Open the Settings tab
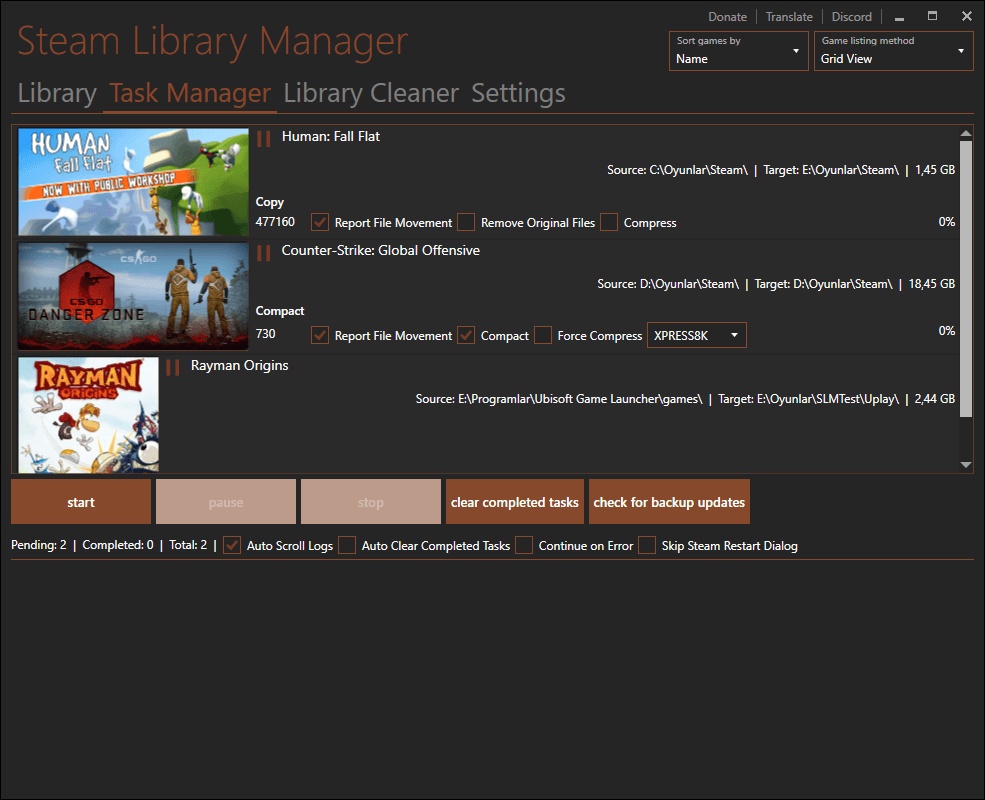 point(517,93)
